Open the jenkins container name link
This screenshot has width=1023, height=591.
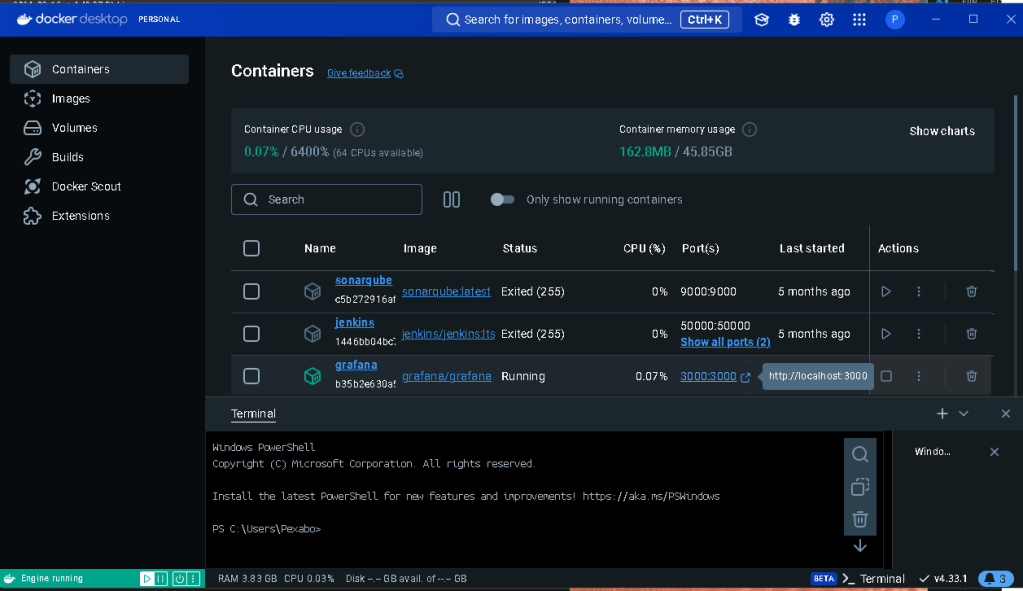[x=354, y=322]
